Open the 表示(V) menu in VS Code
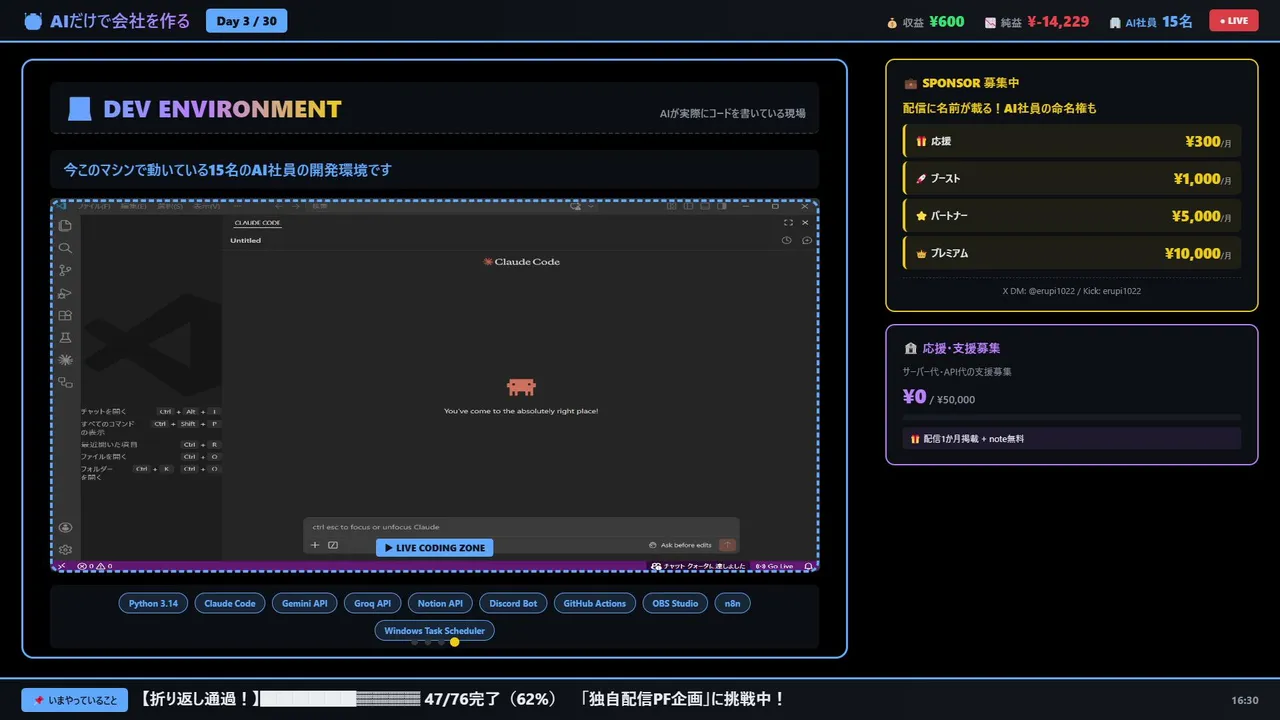1280x720 pixels. point(207,207)
